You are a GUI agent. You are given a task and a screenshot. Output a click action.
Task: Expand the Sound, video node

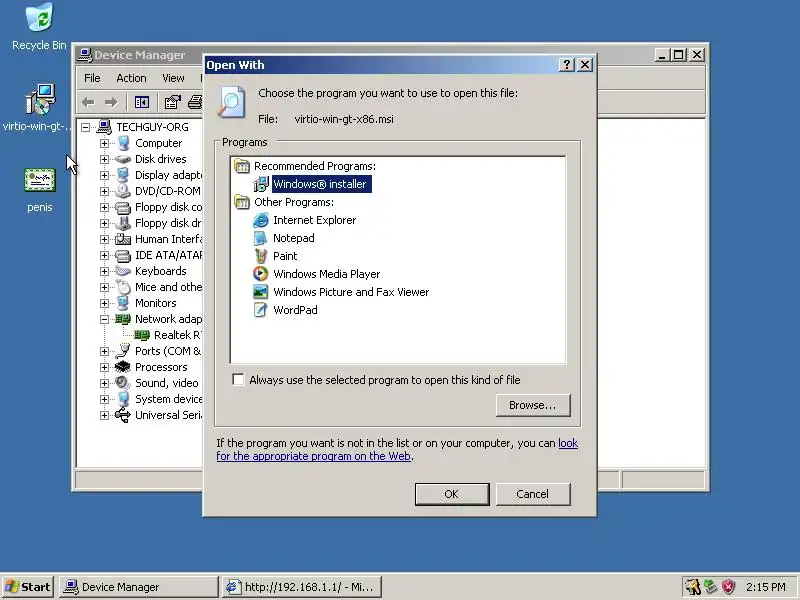pos(104,383)
